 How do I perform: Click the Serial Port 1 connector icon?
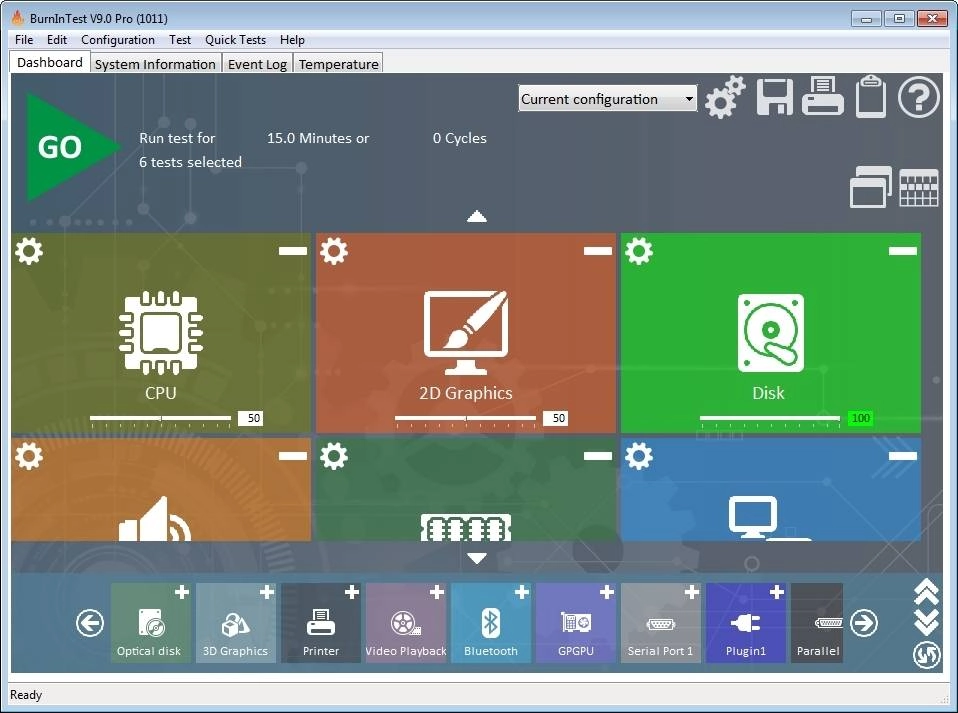click(660, 624)
